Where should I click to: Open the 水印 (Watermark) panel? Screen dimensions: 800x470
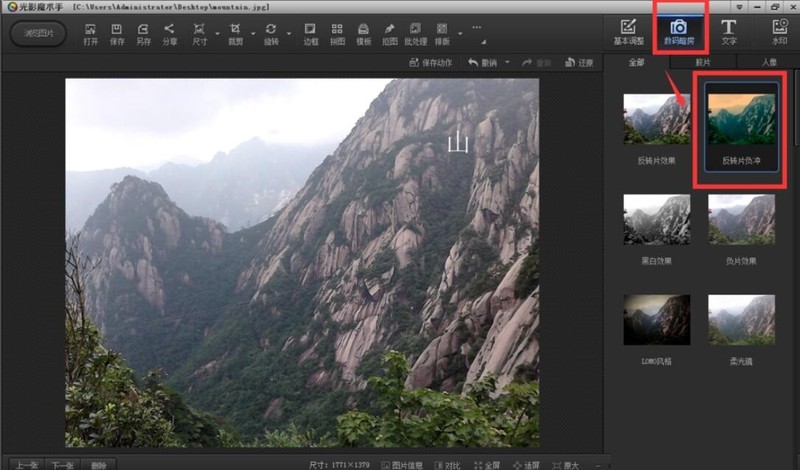pyautogui.click(x=779, y=32)
